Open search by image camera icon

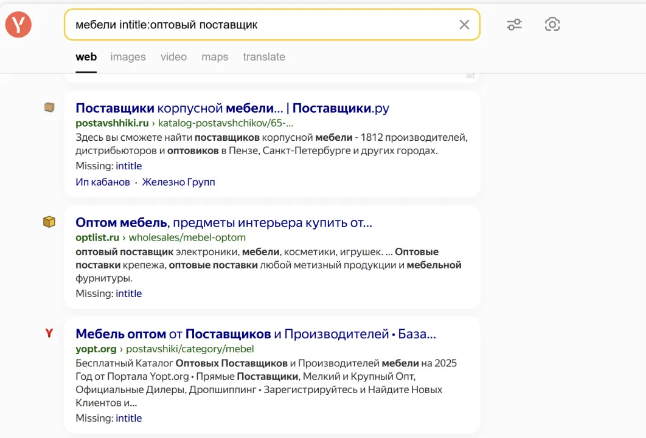click(552, 25)
